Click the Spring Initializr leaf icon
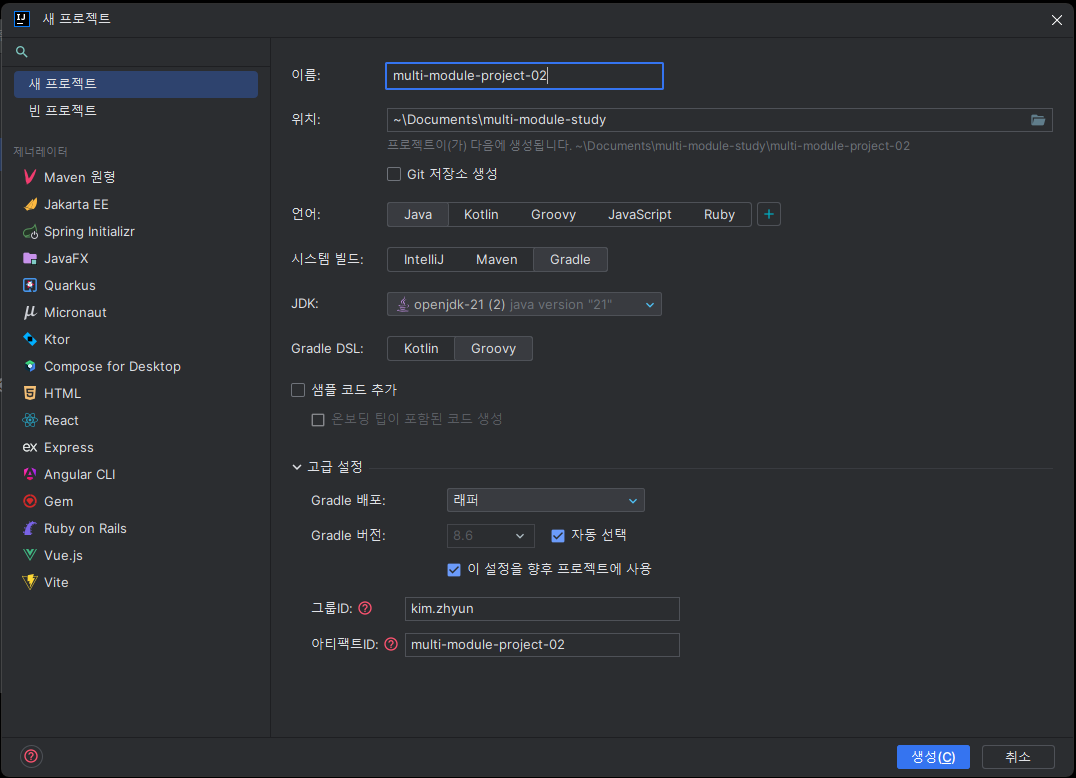The width and height of the screenshot is (1076, 778). point(30,232)
